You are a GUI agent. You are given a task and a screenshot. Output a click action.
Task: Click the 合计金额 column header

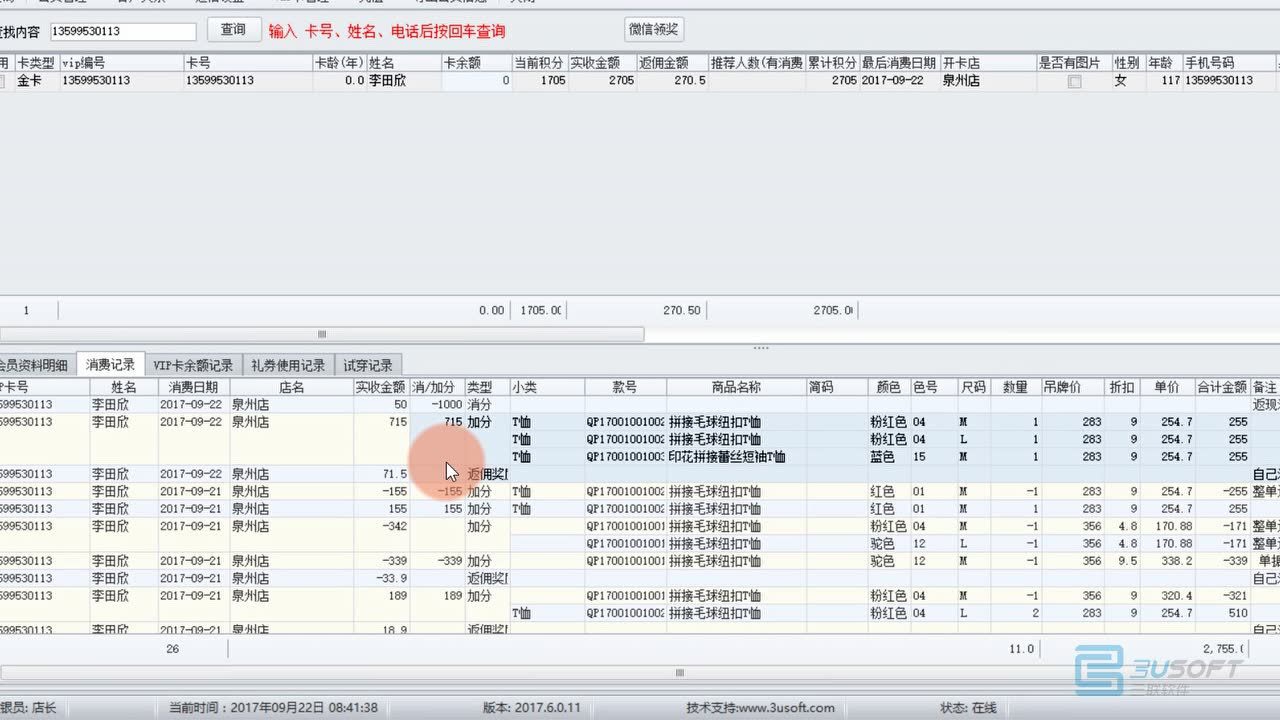click(1222, 387)
